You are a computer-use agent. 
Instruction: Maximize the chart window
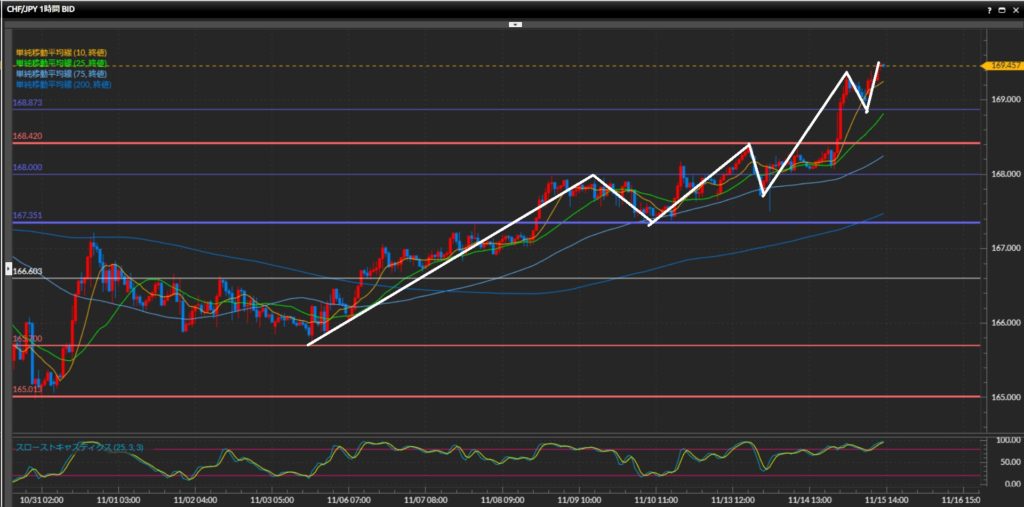1003,8
